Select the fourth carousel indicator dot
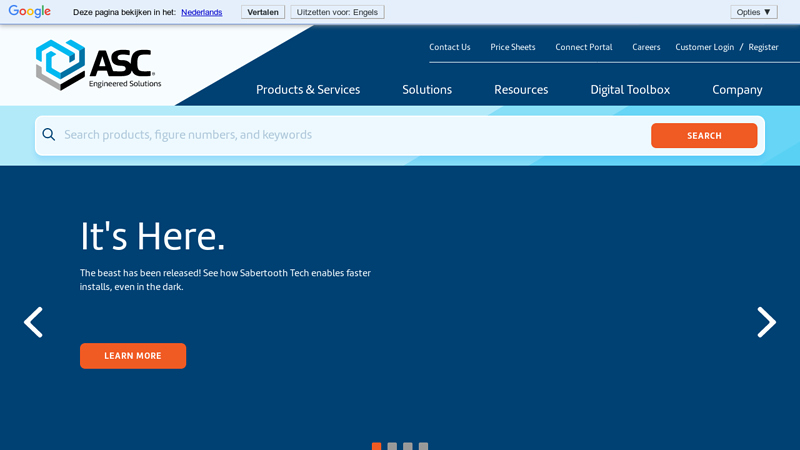 424,446
